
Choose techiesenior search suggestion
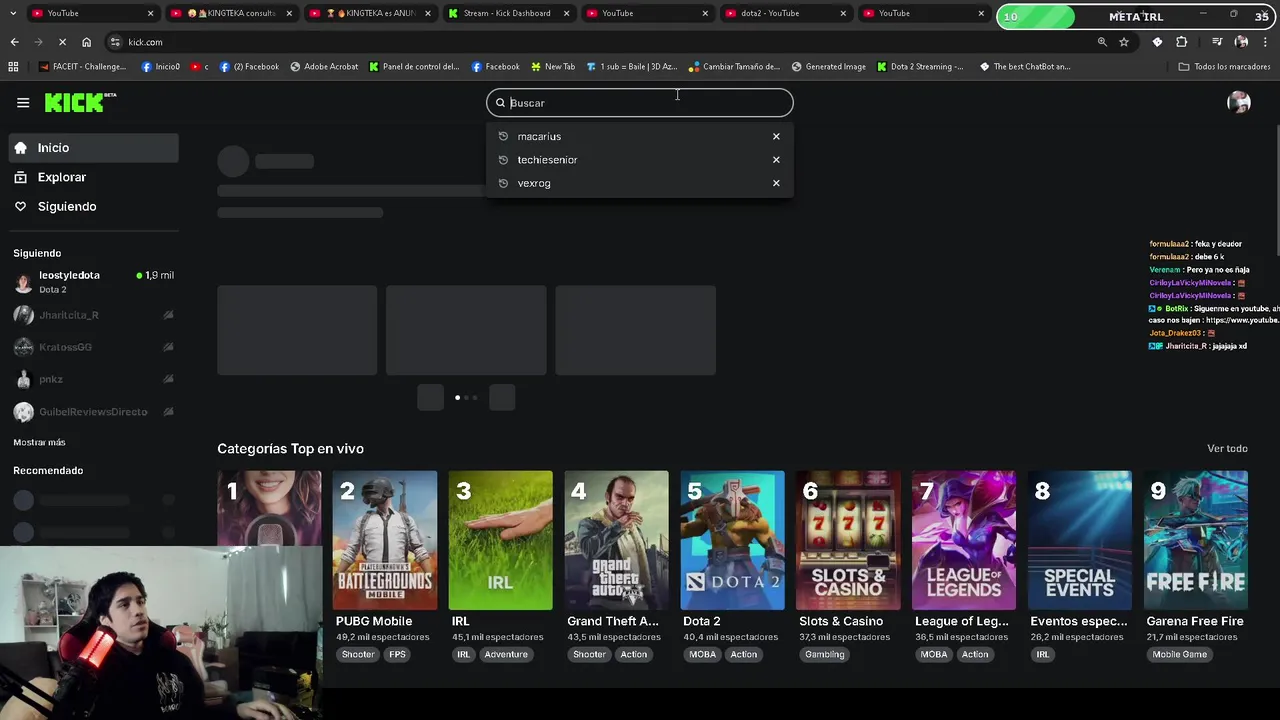tap(640, 160)
